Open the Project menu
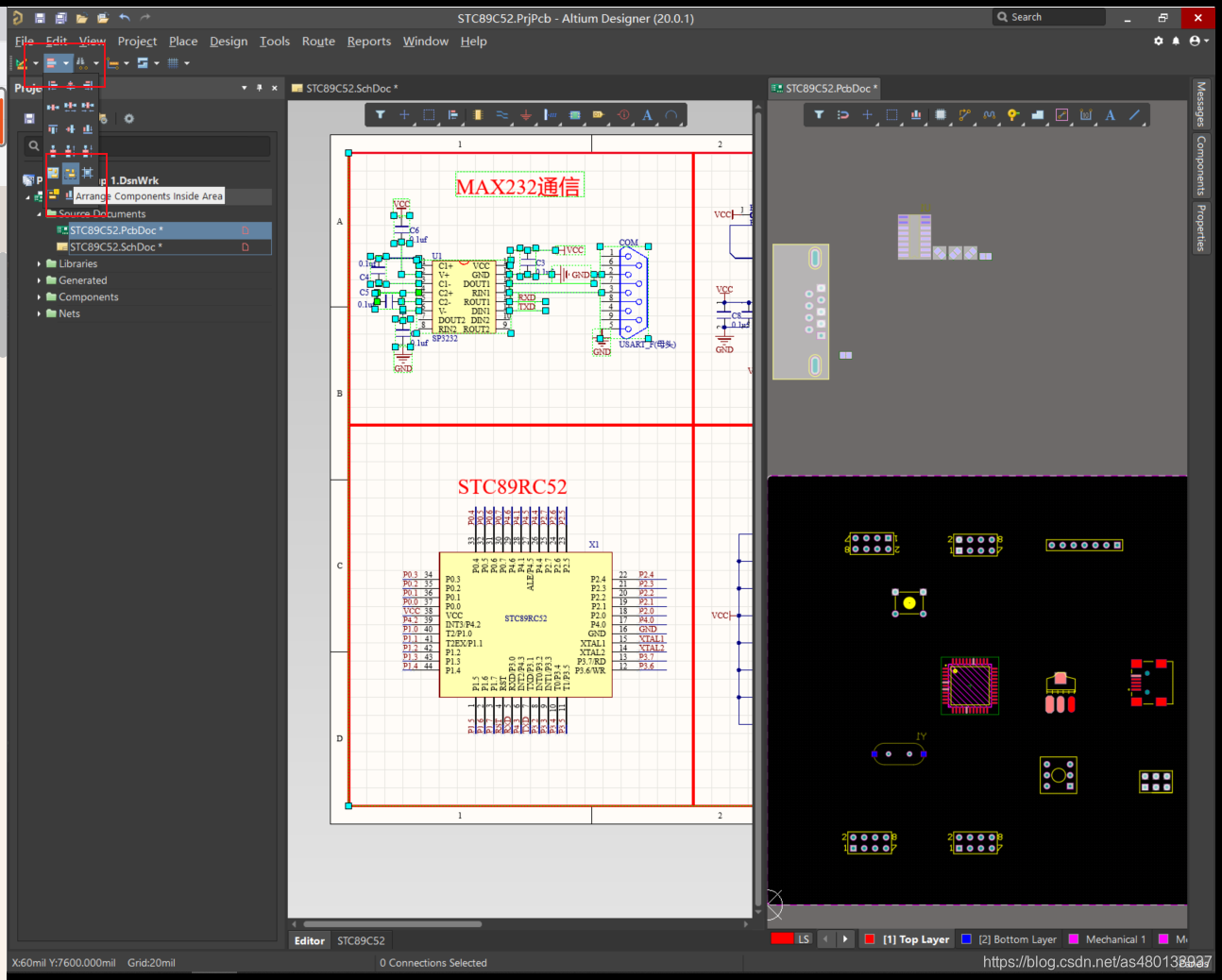The image size is (1222, 980). click(137, 42)
